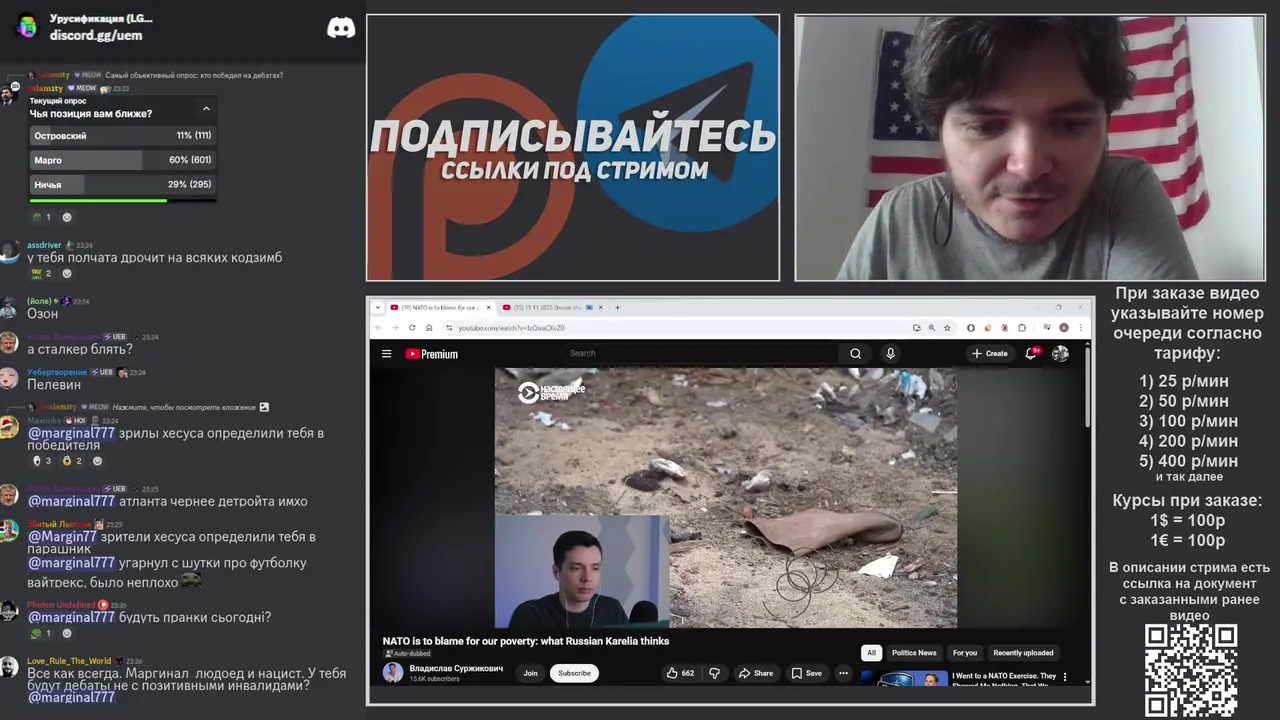
Task: Collapse the current poll chevron
Action: pyautogui.click(x=206, y=108)
